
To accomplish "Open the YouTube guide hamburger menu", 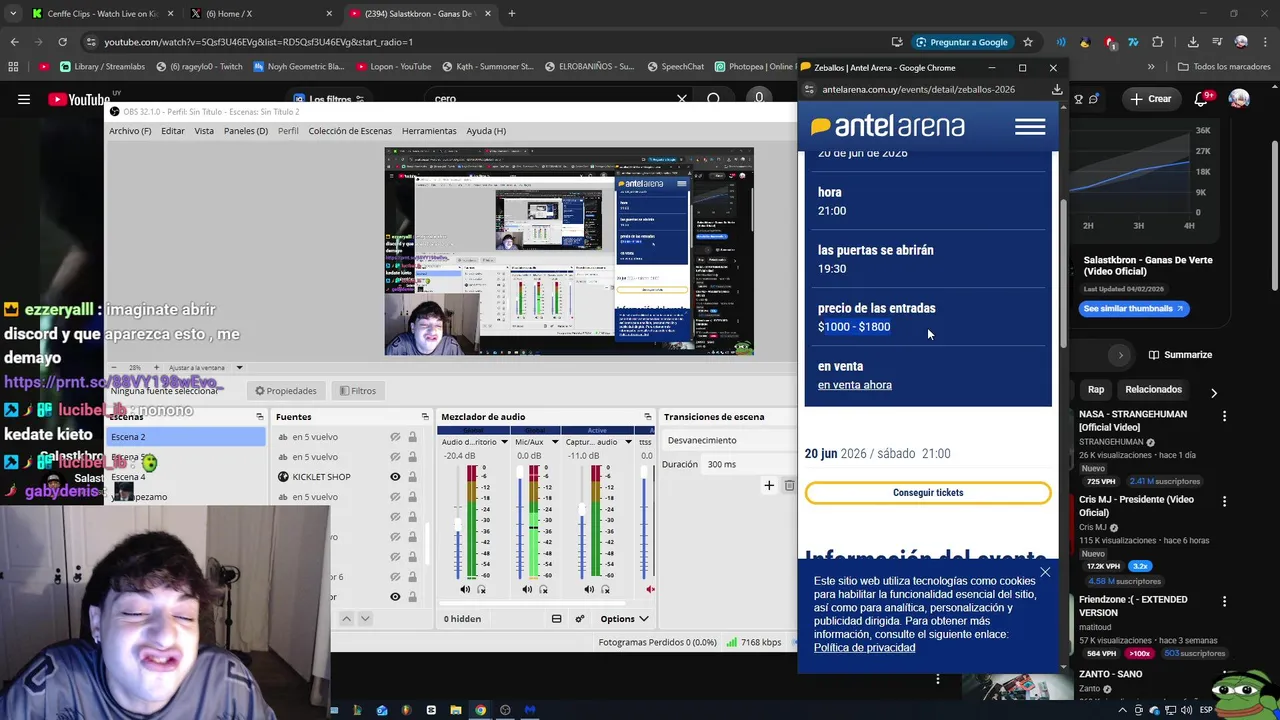I will [24, 99].
